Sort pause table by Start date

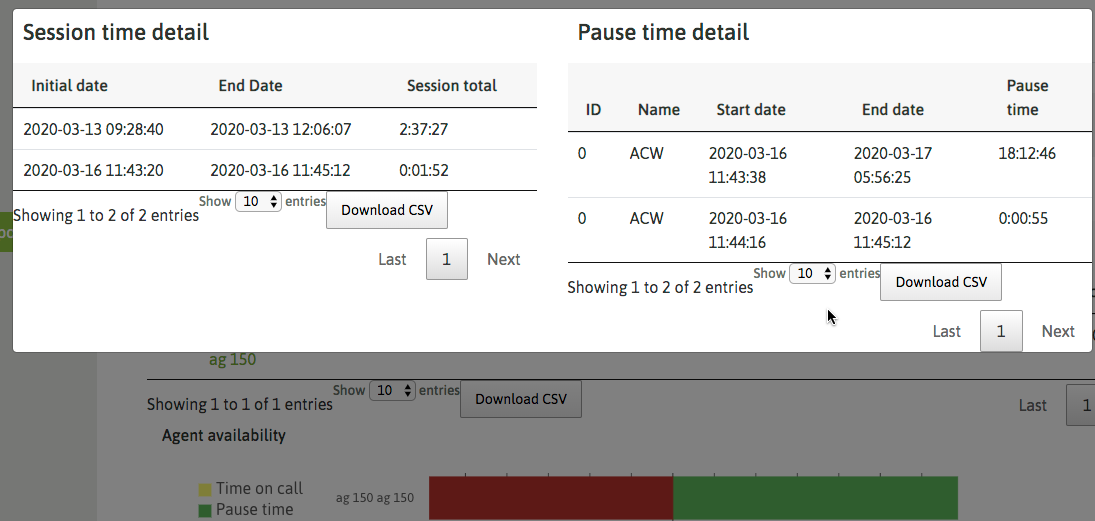(x=750, y=110)
